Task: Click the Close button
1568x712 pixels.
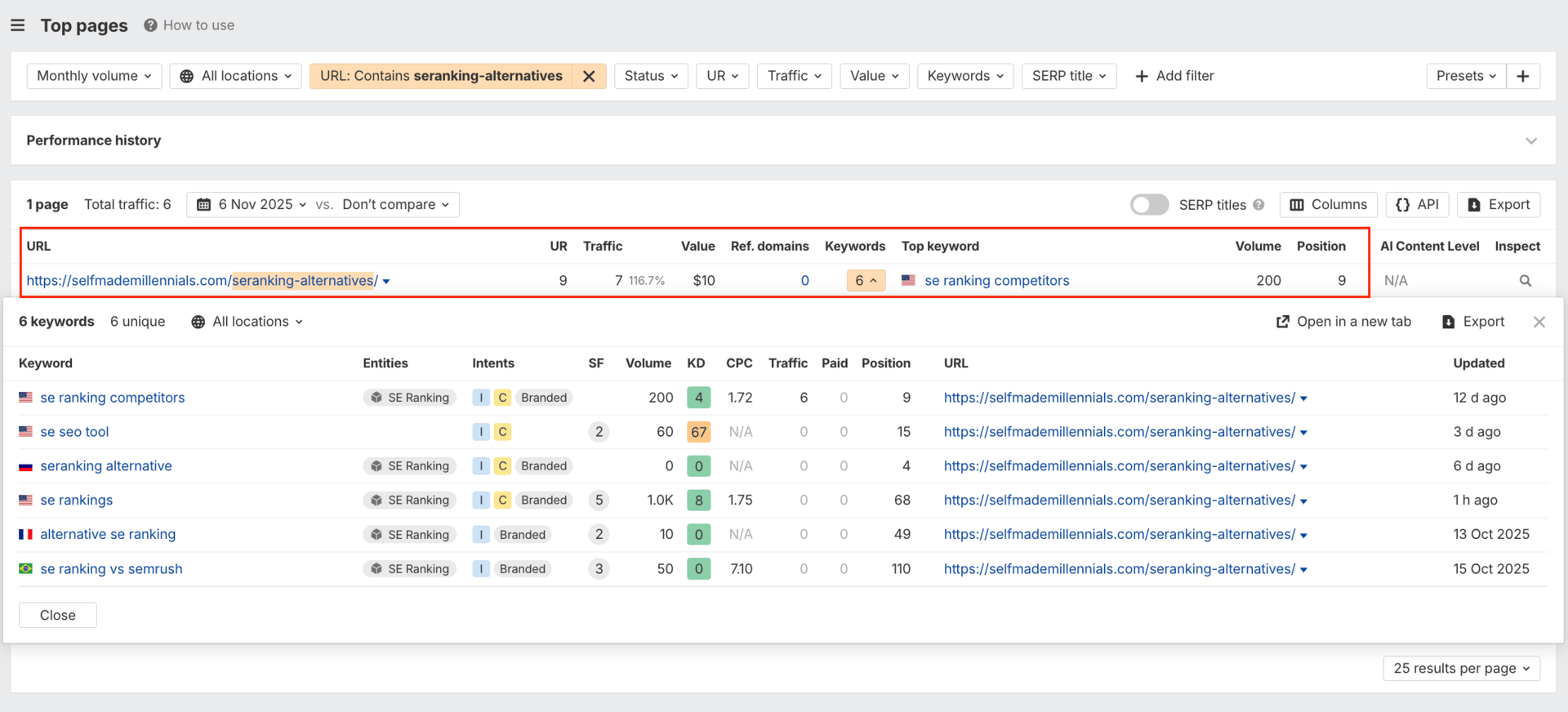Action: coord(58,615)
